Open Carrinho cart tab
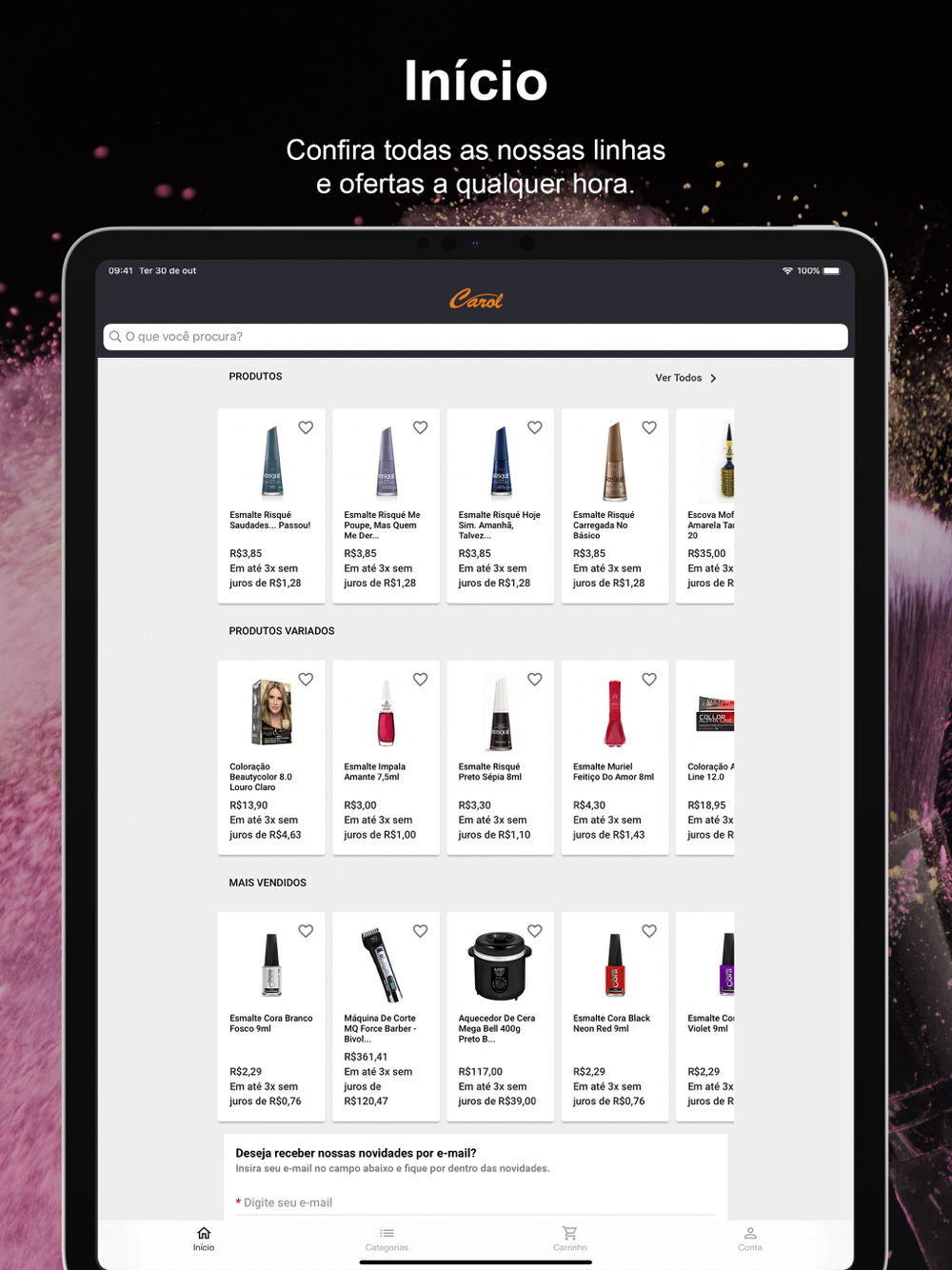 click(x=569, y=1239)
